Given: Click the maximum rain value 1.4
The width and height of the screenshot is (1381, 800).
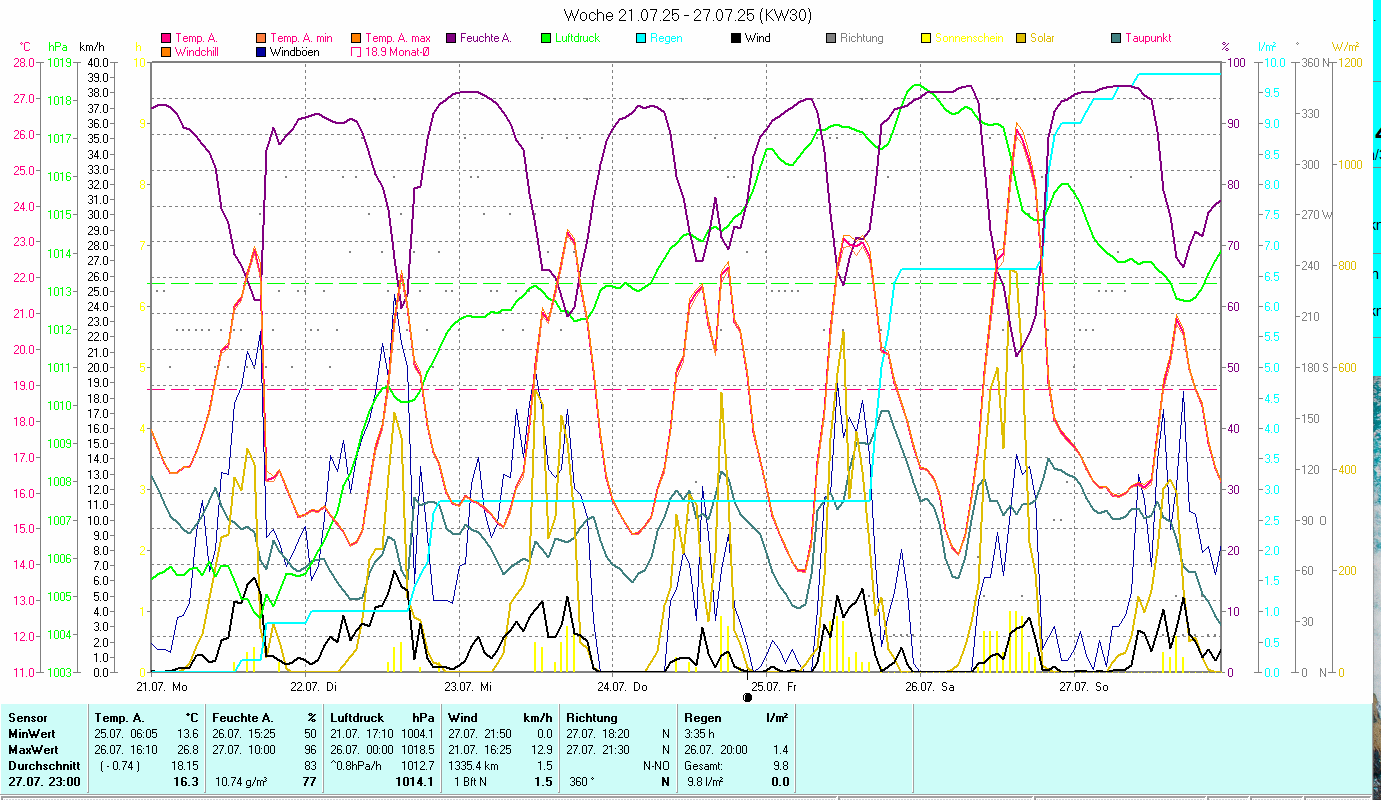Looking at the screenshot, I should coord(780,750).
